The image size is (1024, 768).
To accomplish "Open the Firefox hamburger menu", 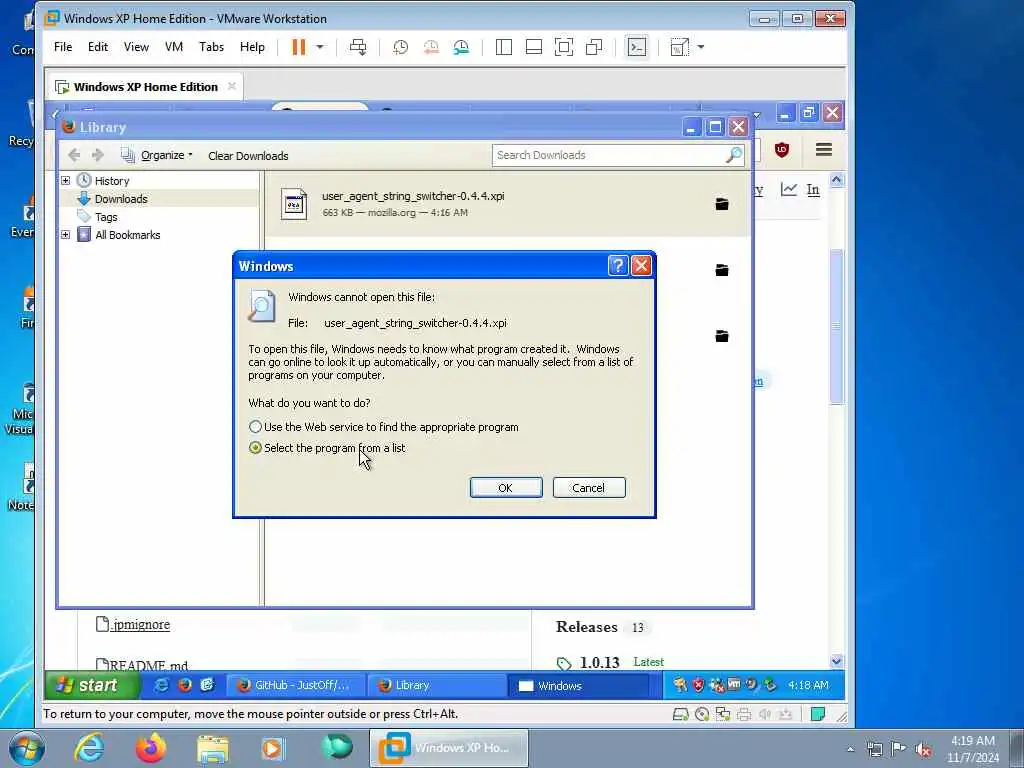I will click(824, 150).
